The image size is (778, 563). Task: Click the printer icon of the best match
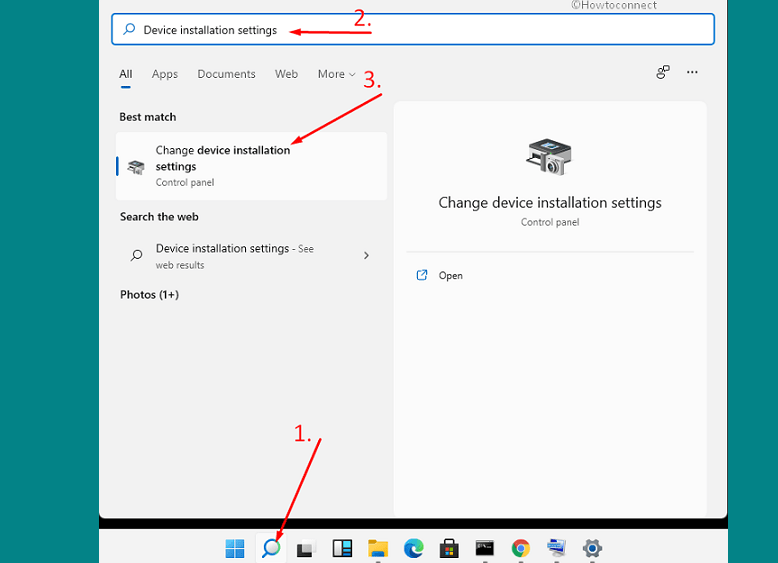135,167
